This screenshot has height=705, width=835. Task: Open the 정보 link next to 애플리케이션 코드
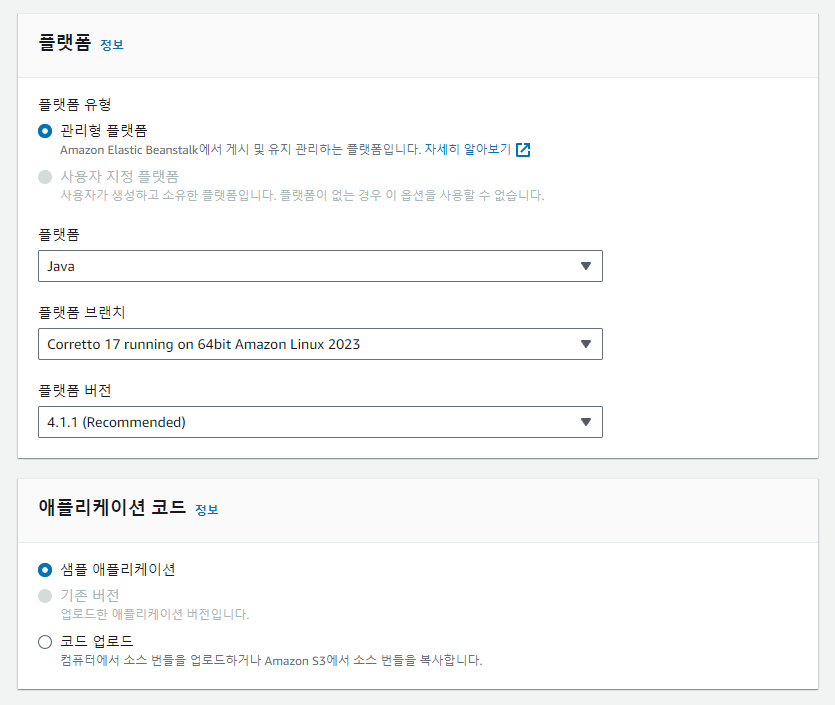[206, 510]
